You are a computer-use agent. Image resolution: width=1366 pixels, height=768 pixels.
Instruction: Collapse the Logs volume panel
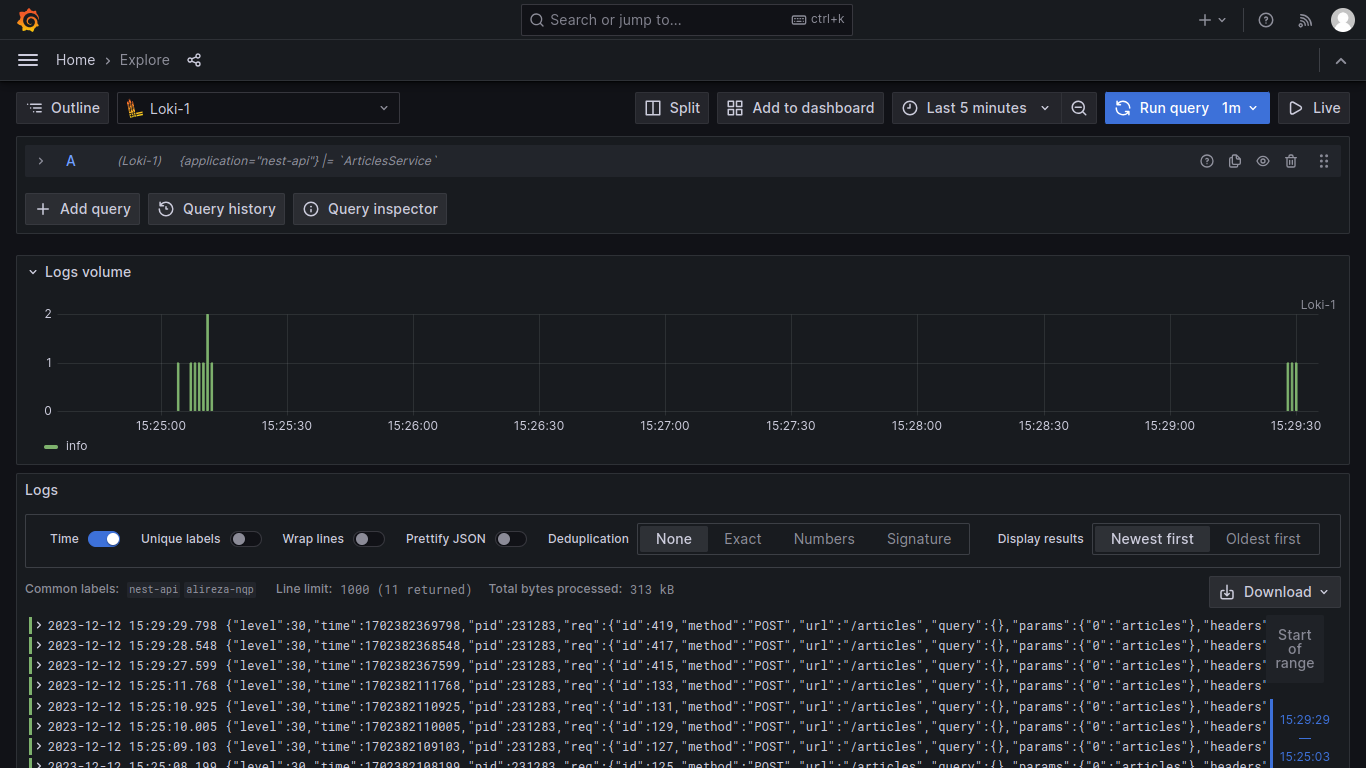click(33, 272)
